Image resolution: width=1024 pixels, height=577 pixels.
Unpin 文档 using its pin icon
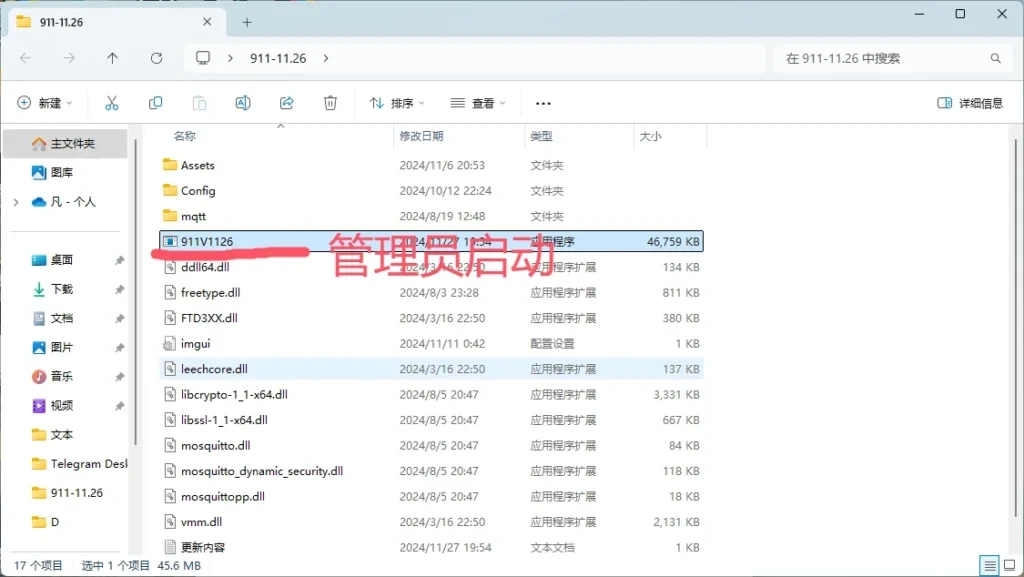coord(120,319)
